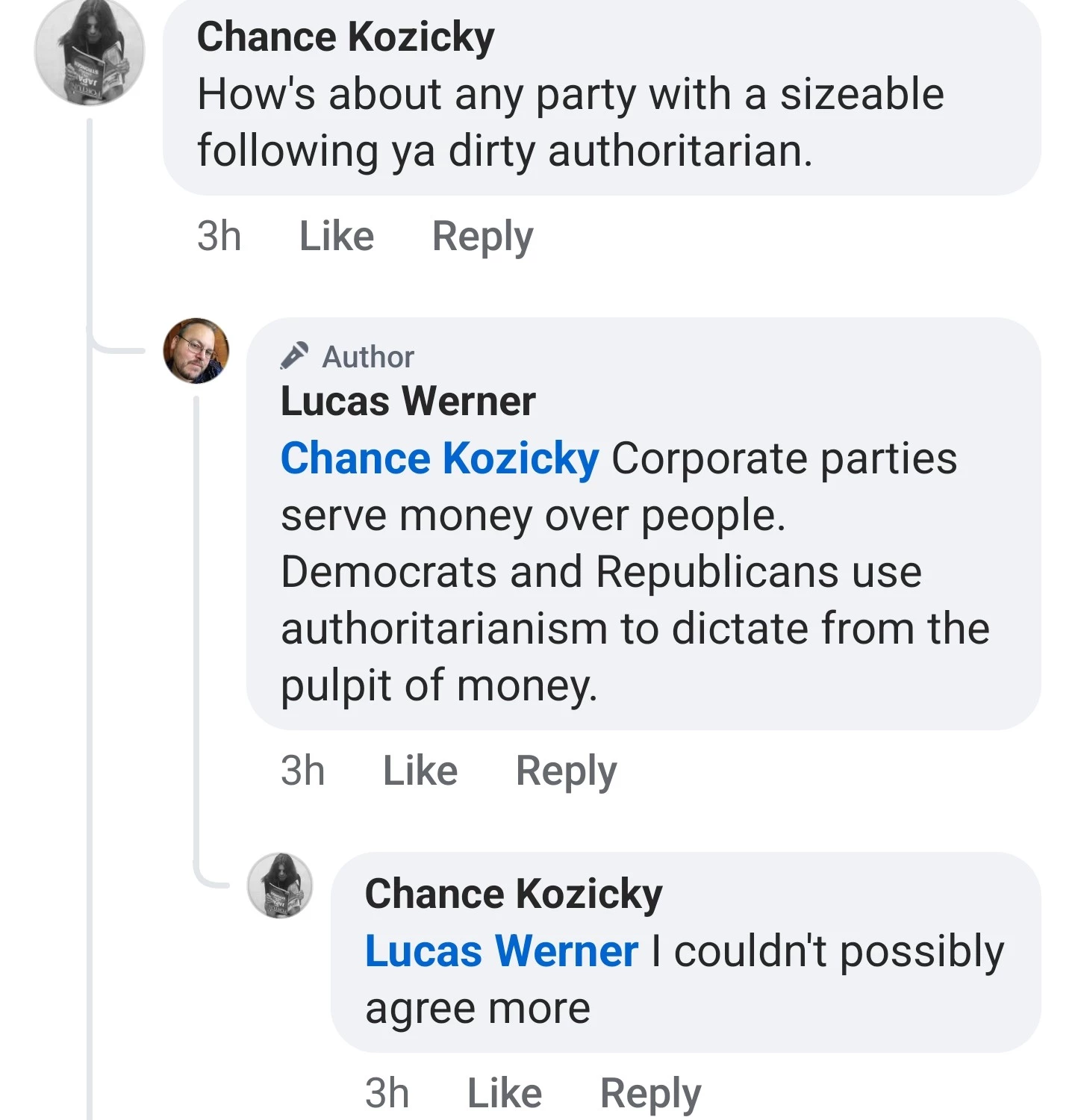Open Chance Kozicky's profile picture on top comment

coord(90,52)
